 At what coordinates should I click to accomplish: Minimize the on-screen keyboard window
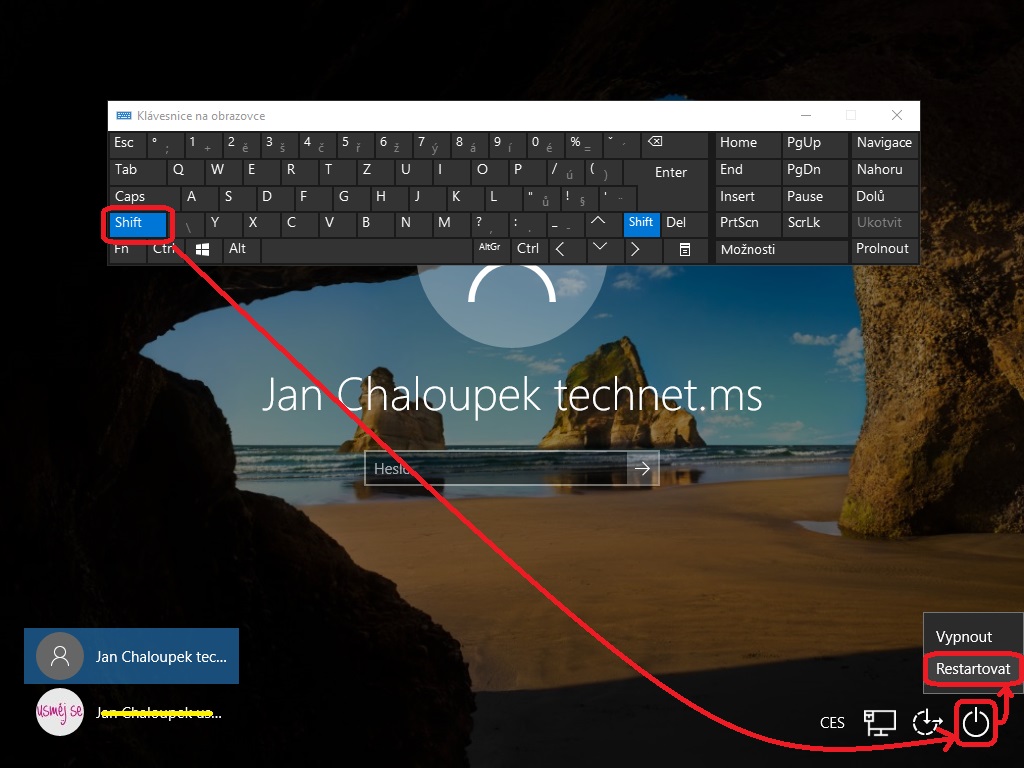(806, 115)
